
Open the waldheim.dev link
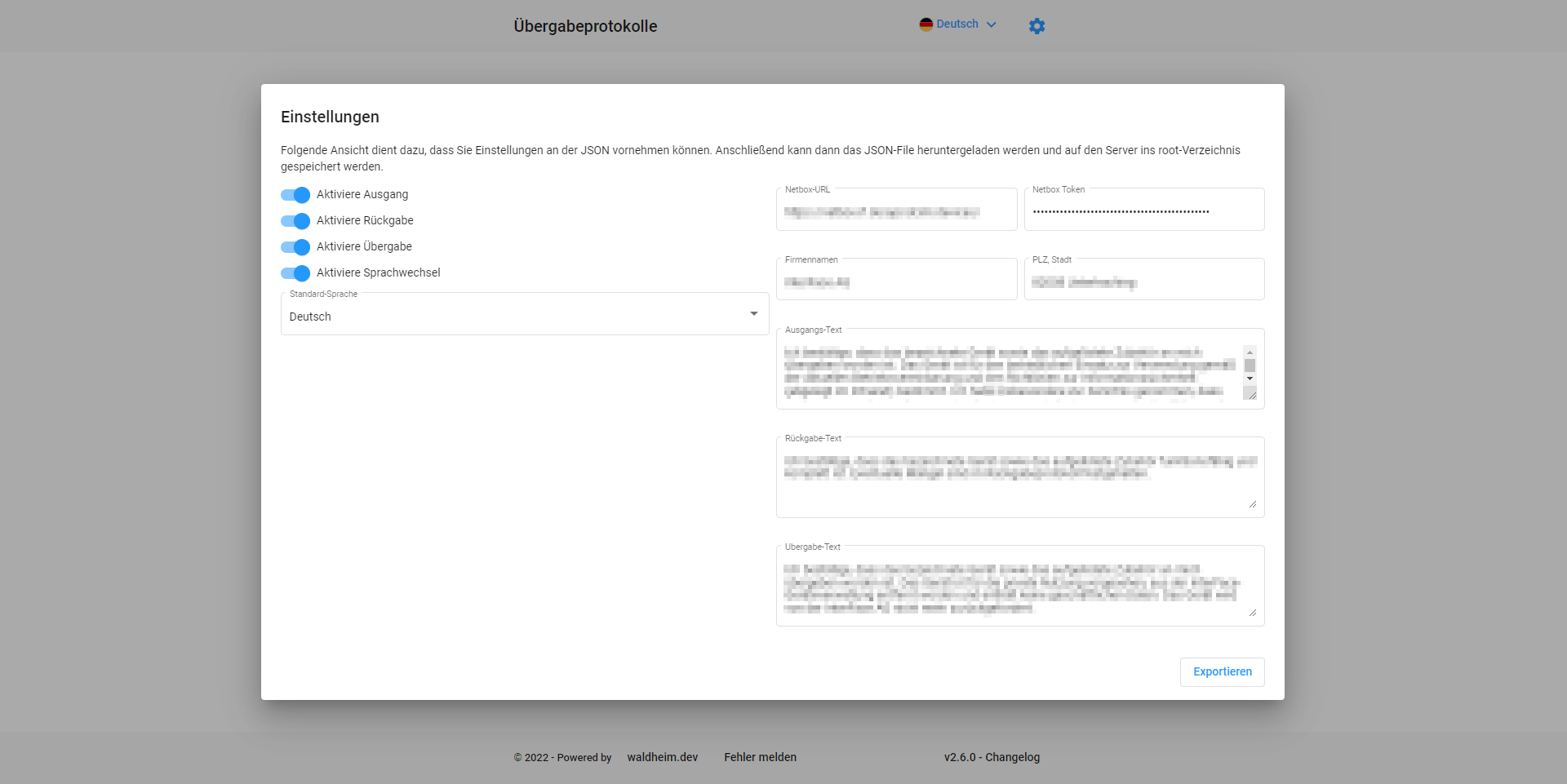pos(662,757)
